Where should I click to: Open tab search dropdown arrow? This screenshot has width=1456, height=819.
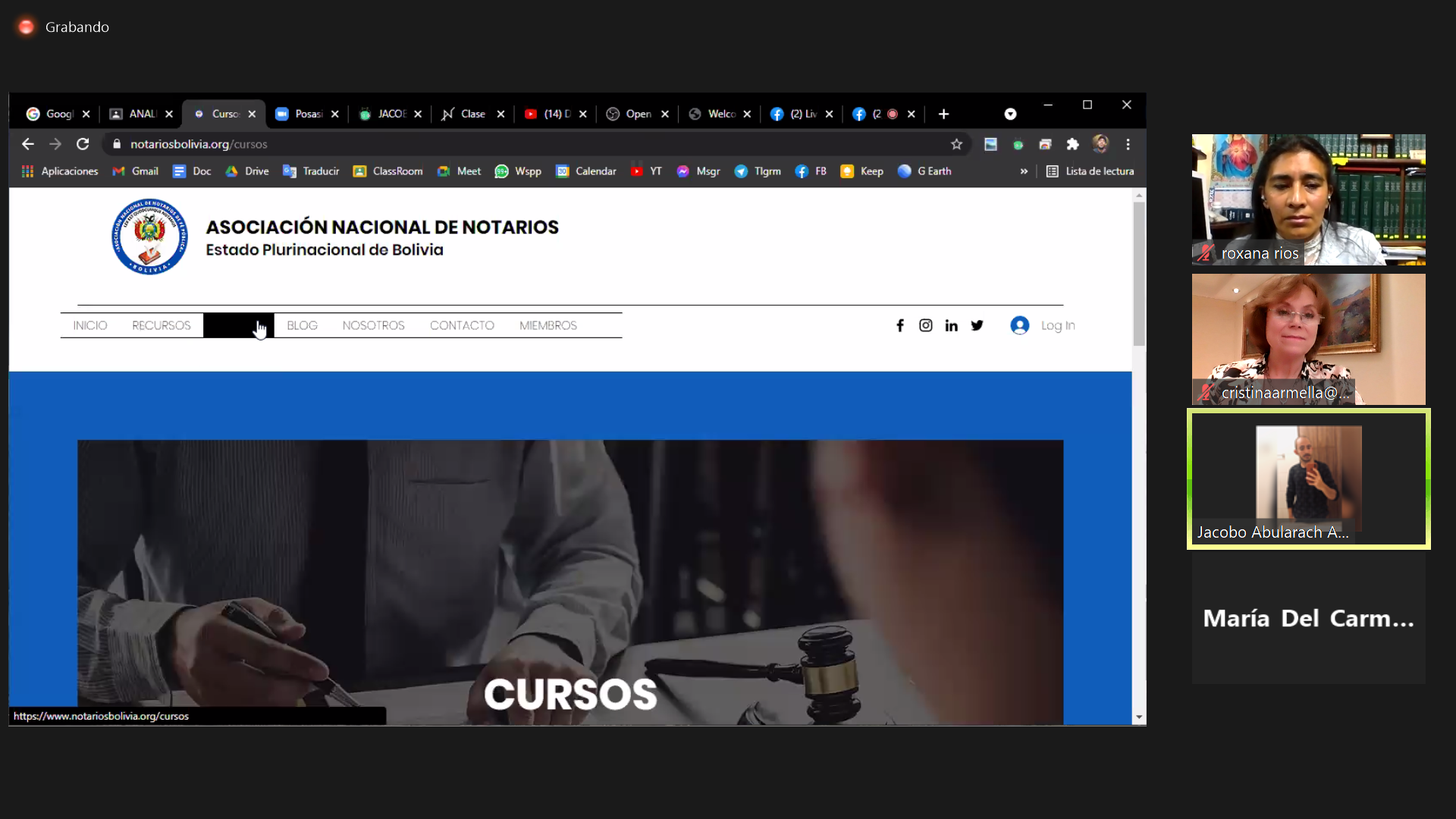[1010, 114]
